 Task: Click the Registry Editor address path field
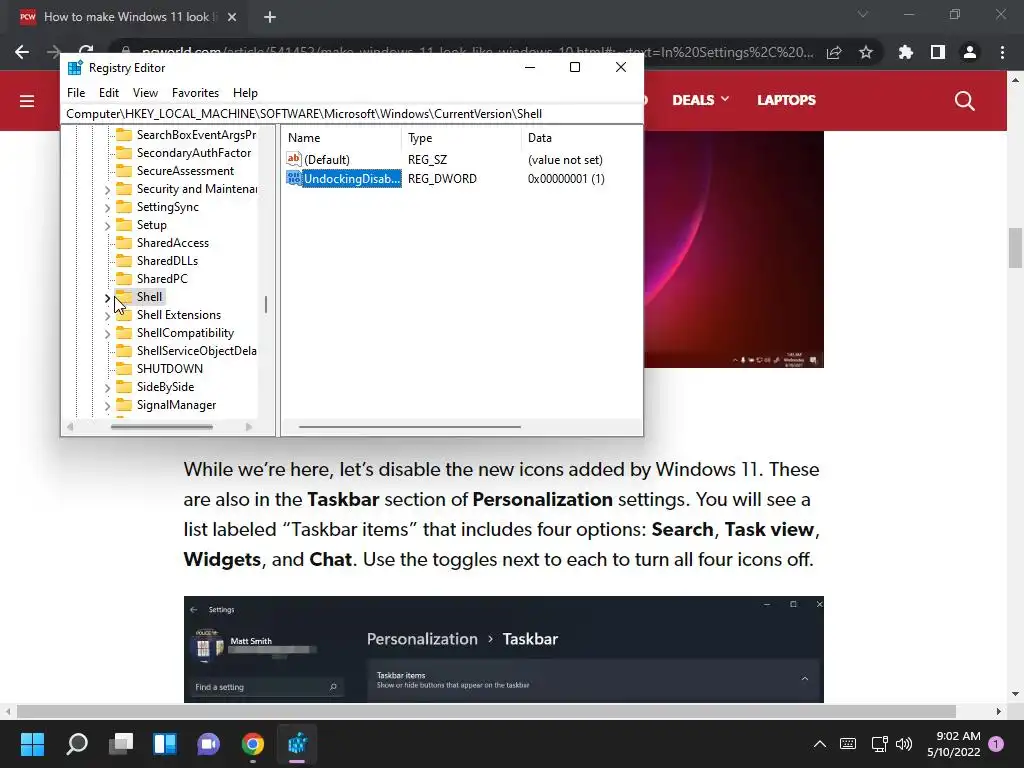[x=353, y=114]
